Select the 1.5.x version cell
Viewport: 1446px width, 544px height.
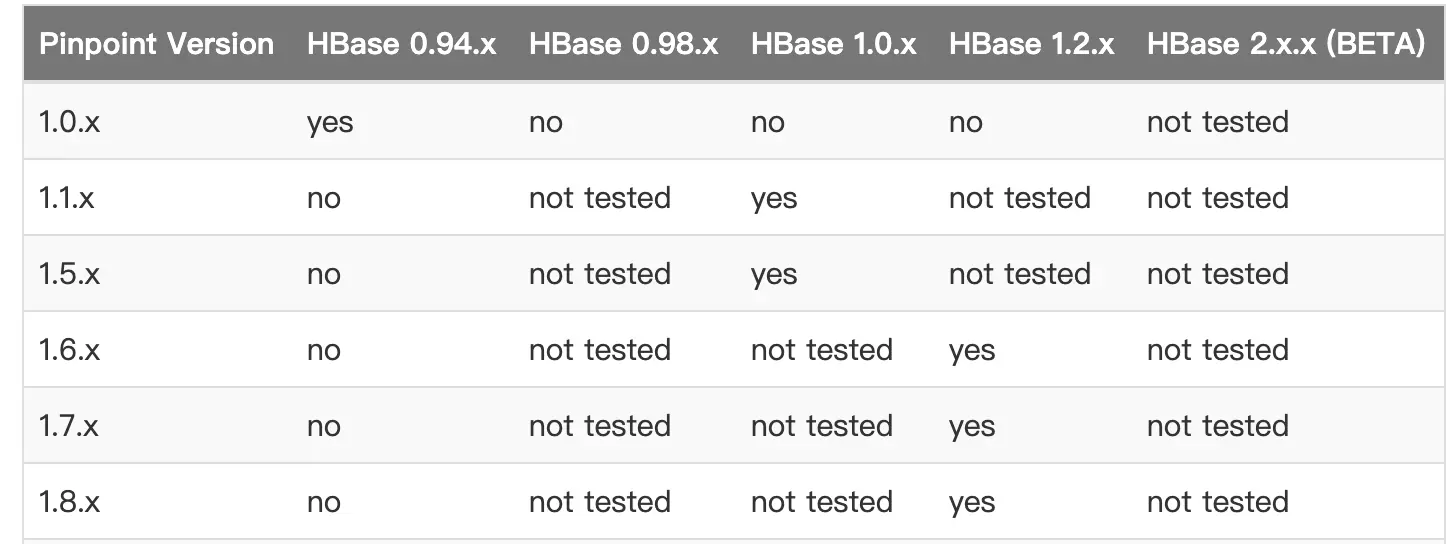(x=69, y=274)
